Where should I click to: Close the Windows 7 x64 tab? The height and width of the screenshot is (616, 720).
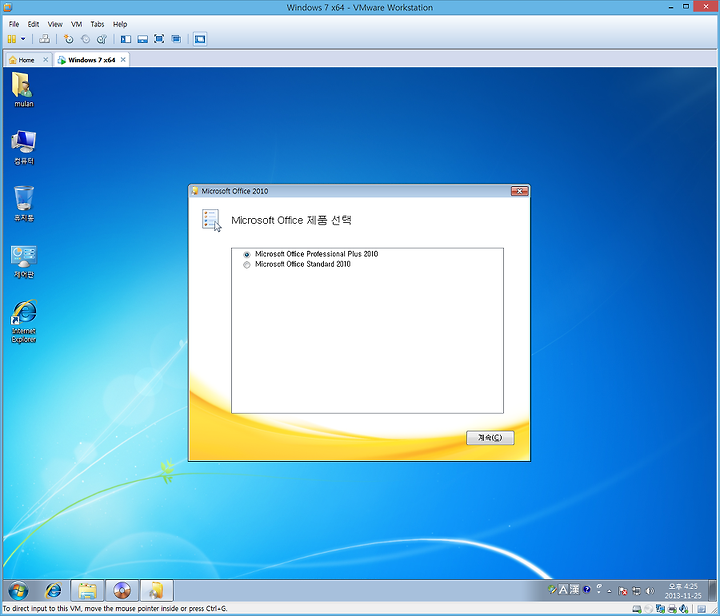pos(123,60)
